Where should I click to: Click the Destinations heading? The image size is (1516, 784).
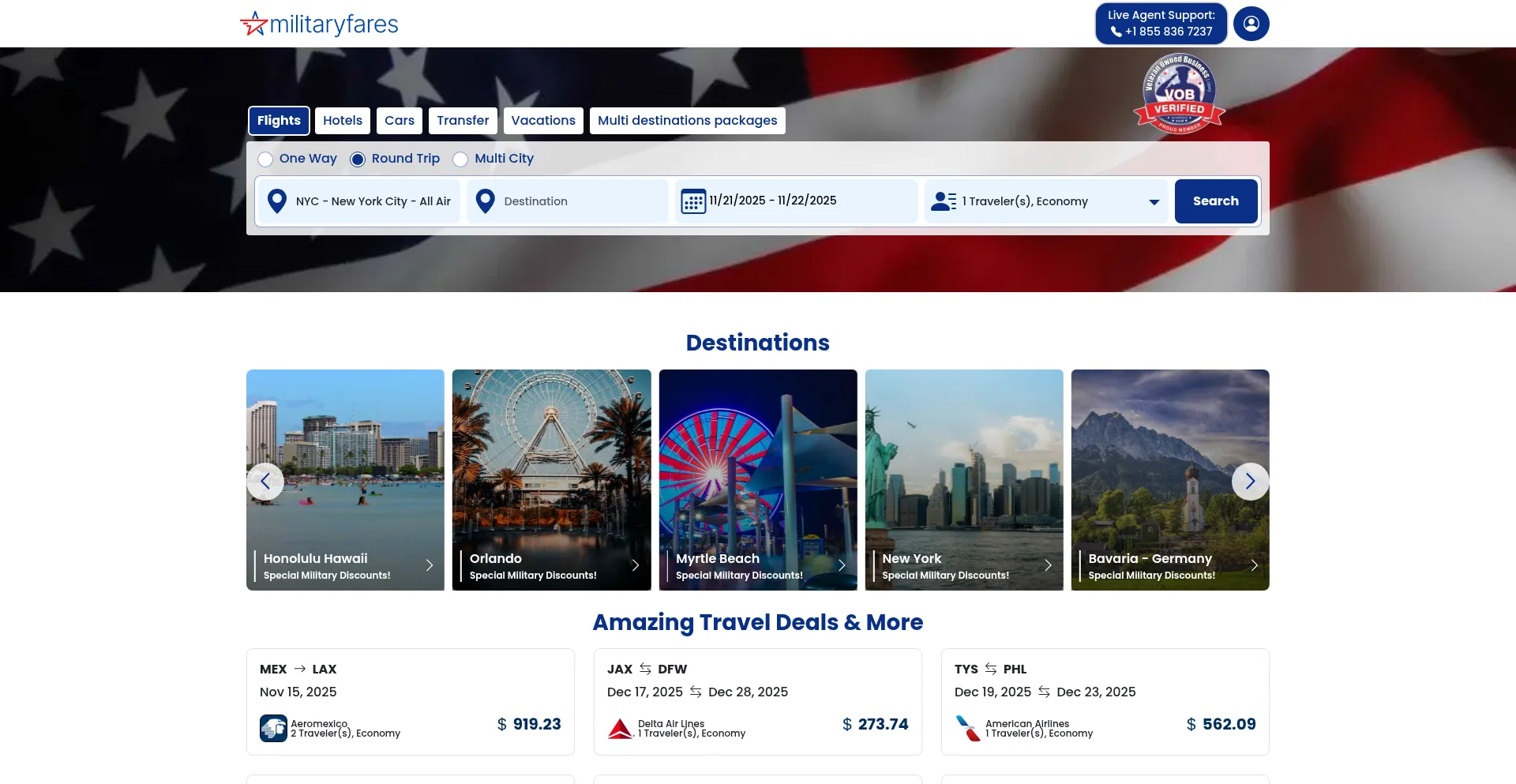(x=758, y=343)
